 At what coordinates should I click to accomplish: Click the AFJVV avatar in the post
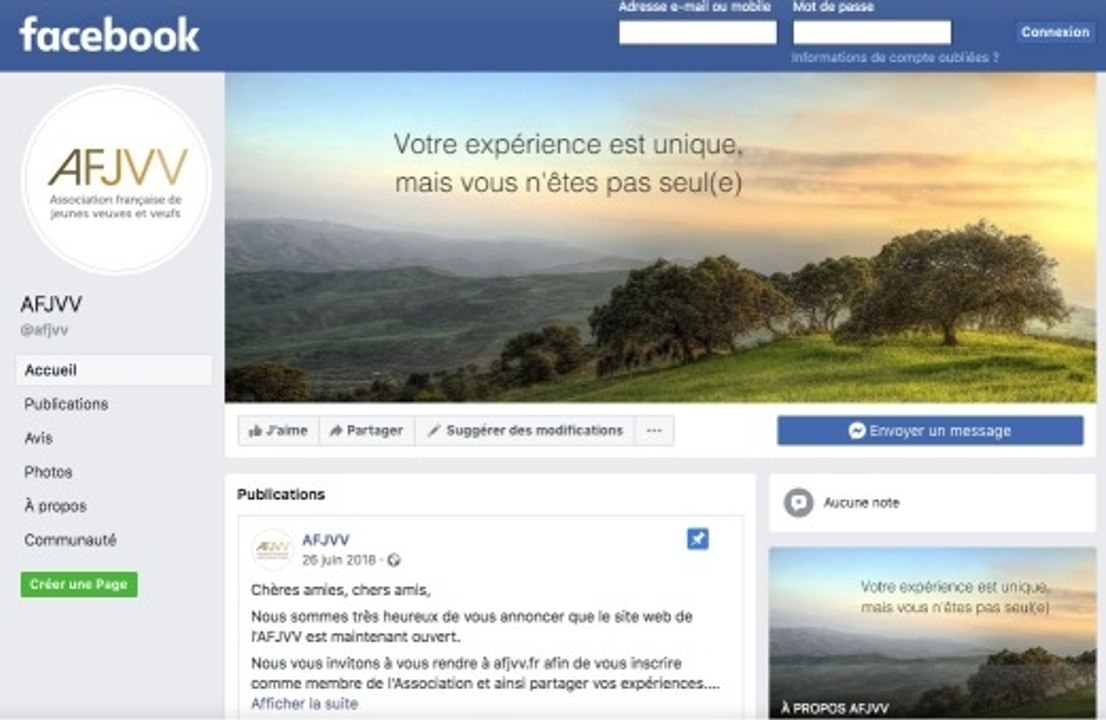(272, 549)
